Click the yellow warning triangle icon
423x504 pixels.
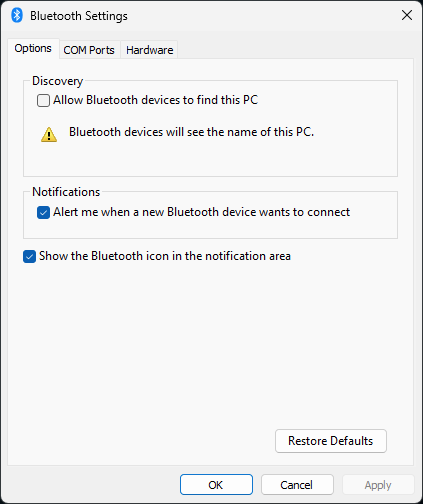tap(49, 134)
